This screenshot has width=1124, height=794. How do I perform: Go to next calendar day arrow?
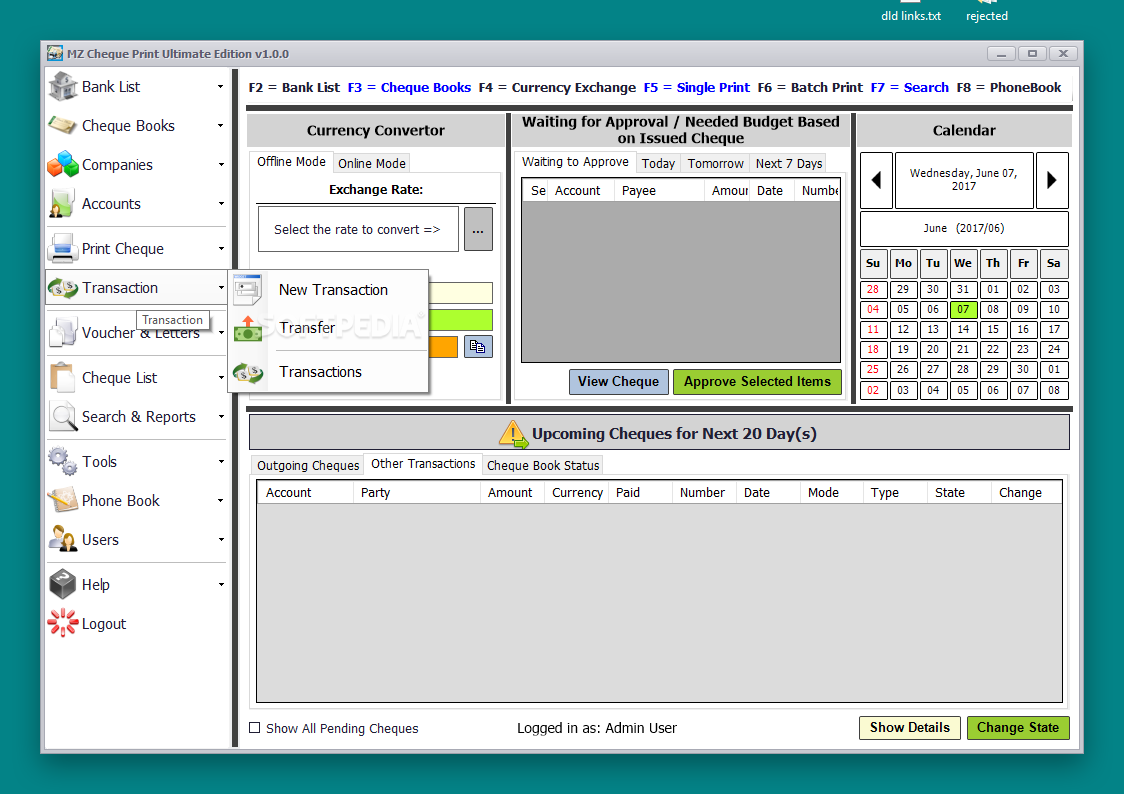point(1052,180)
